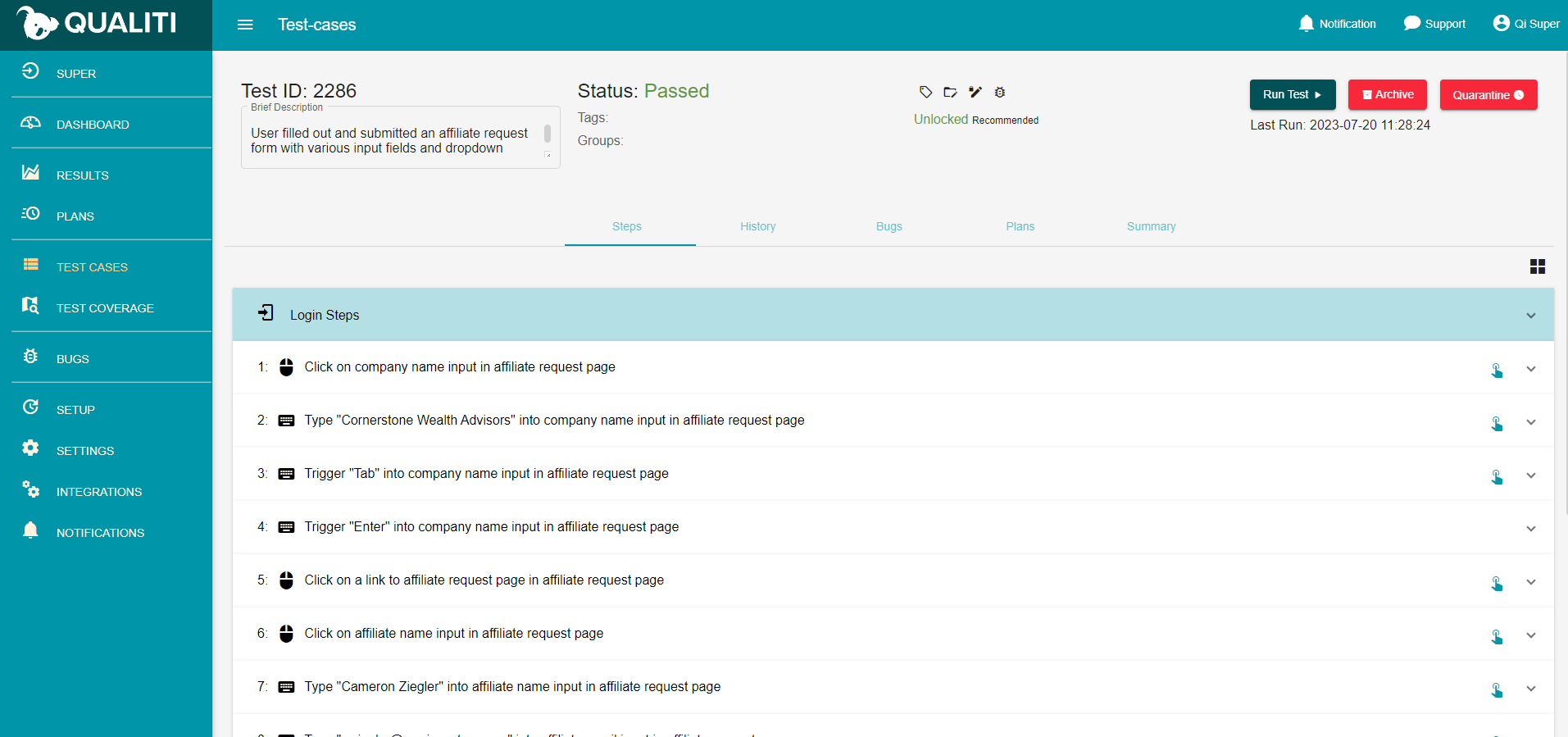Expand step 2 Type Cornerstone Wealth Advisors
The image size is (1568, 737).
click(1530, 422)
